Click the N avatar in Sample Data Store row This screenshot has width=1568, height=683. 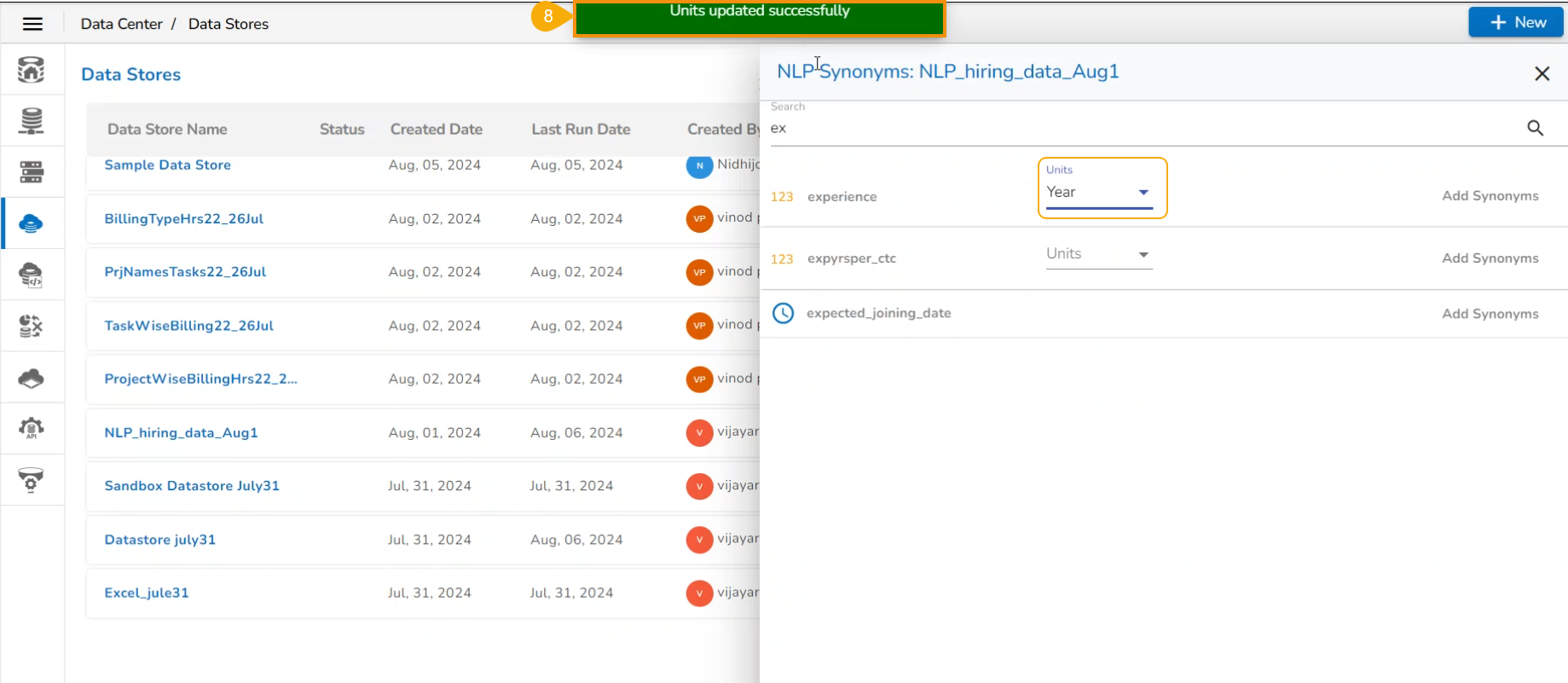699,165
